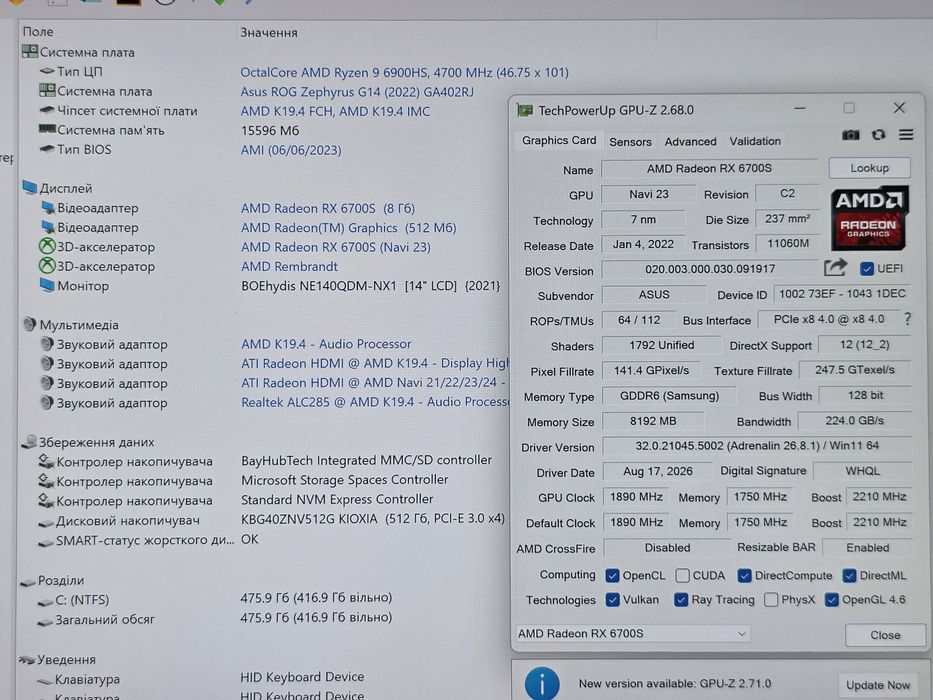The image size is (933, 700).
Task: Click Xbox icon next to AMD Rembrandt row
Action: pyautogui.click(x=47, y=265)
